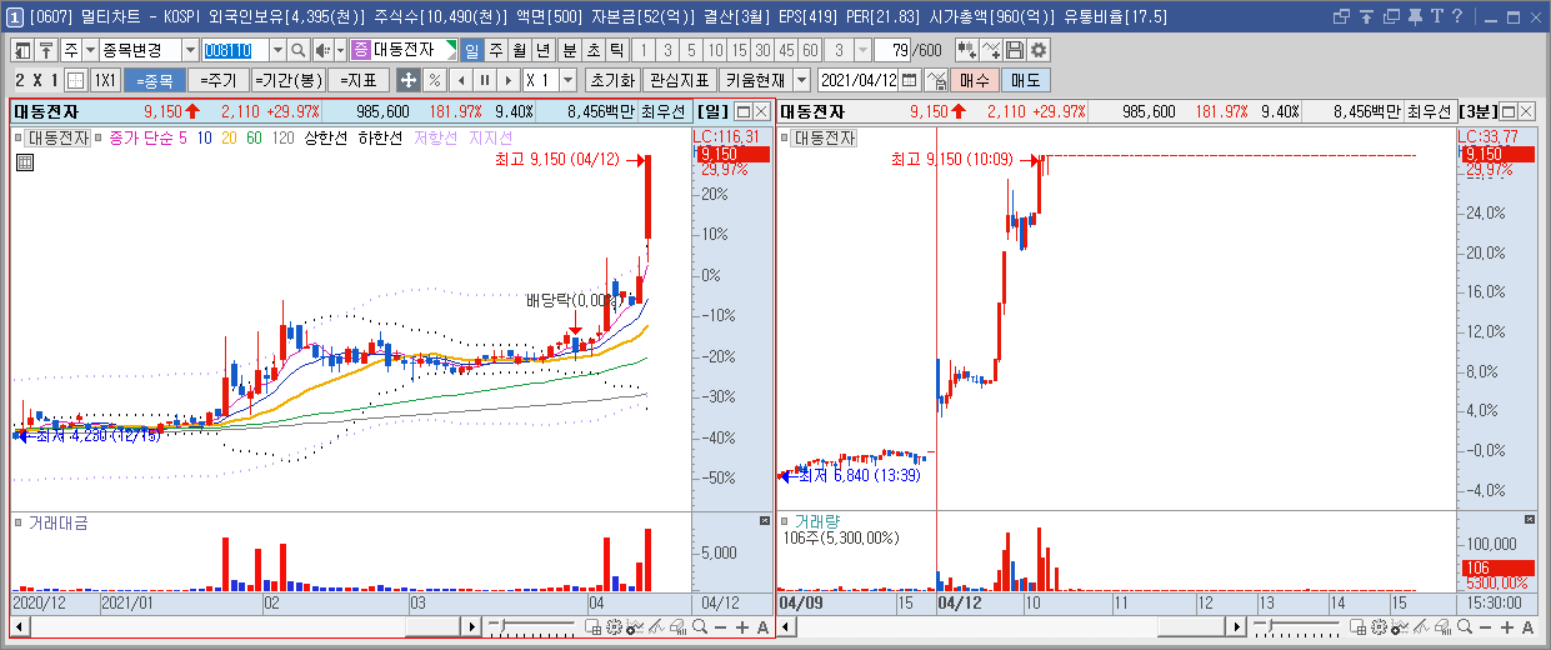Select the 60-minute interval button
This screenshot has width=1551, height=650.
[x=811, y=50]
